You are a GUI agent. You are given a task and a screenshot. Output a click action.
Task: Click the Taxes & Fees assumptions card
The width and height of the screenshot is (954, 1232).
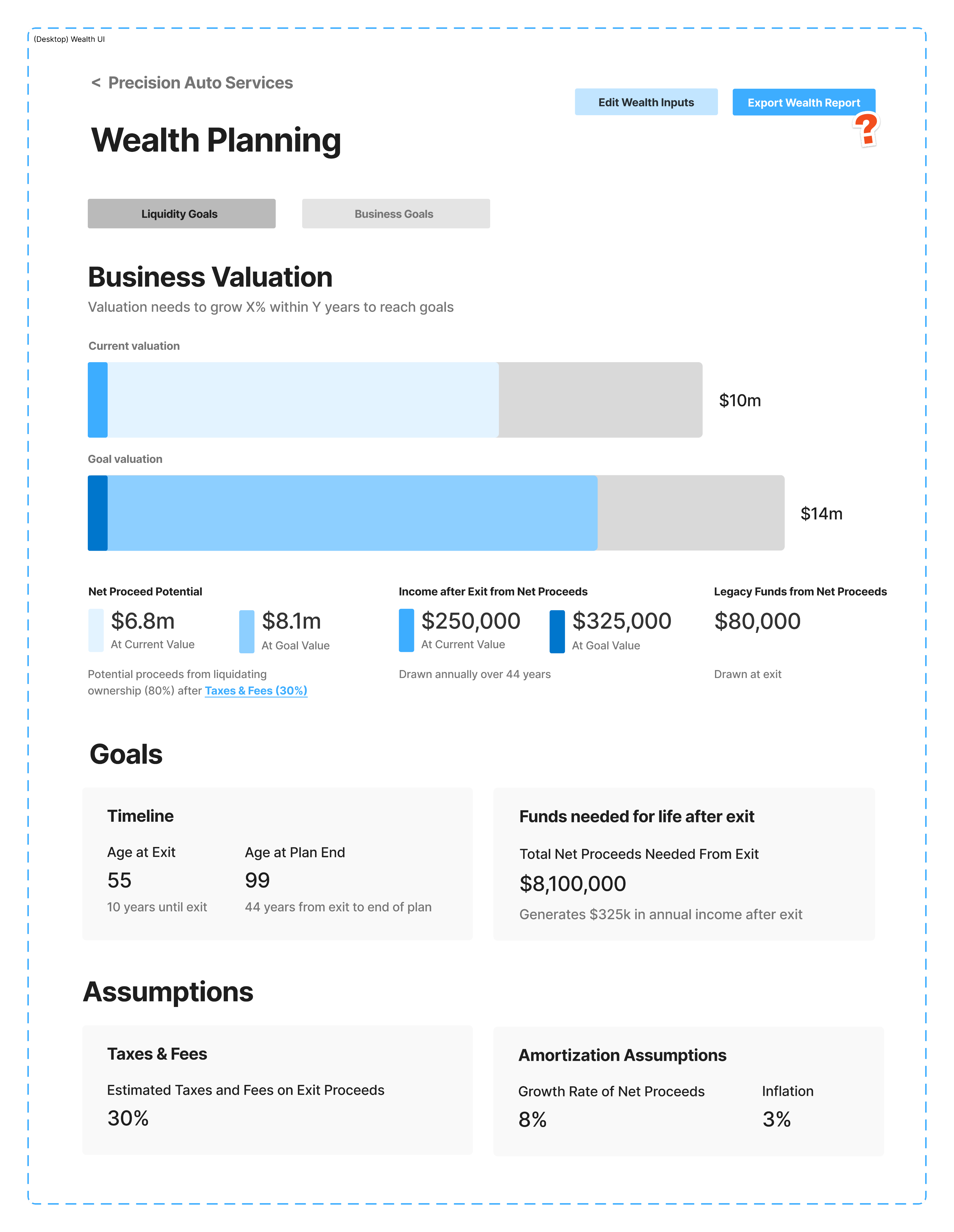coord(278,1089)
